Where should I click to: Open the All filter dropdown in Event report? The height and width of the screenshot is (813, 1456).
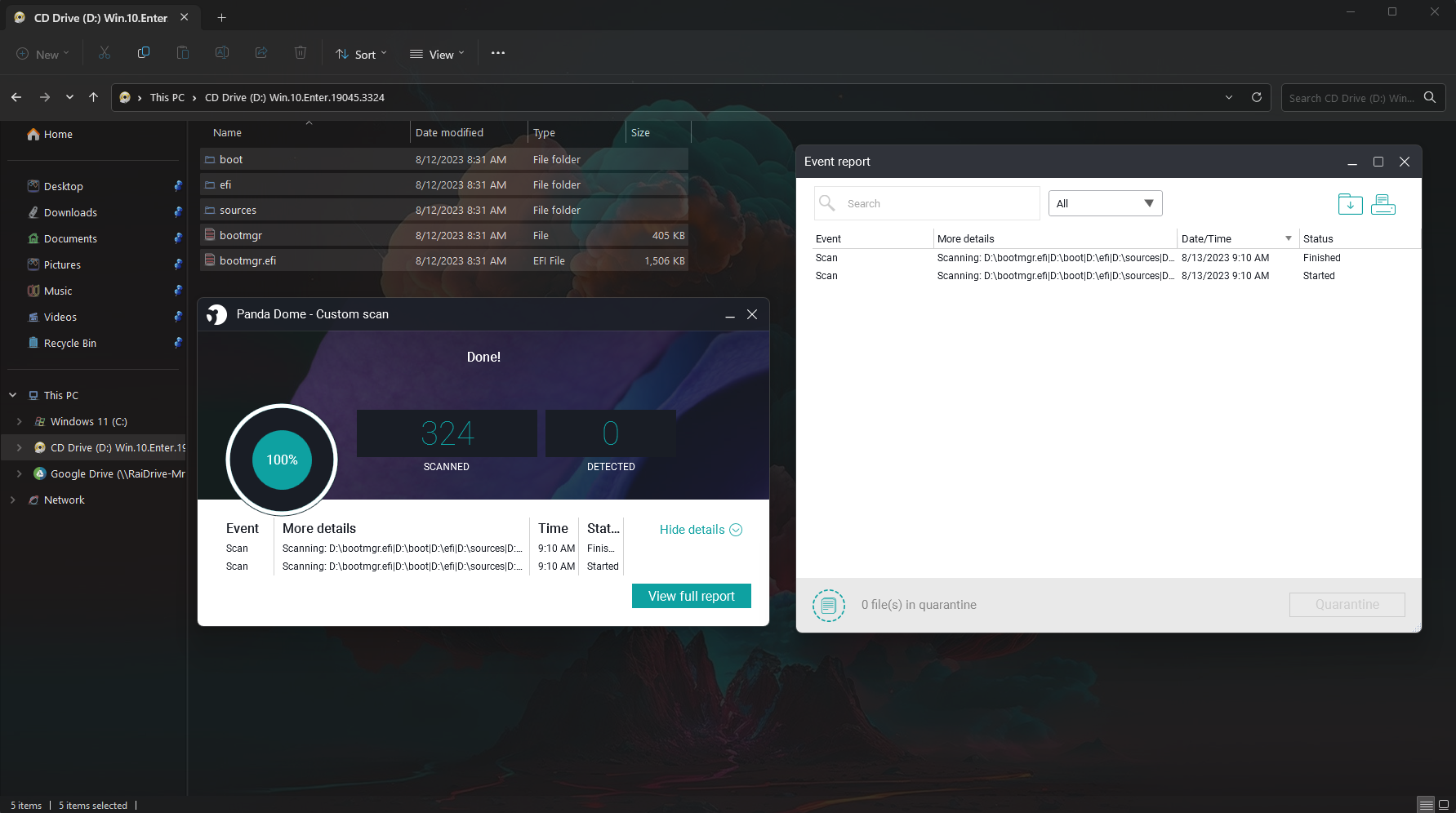coord(1105,203)
